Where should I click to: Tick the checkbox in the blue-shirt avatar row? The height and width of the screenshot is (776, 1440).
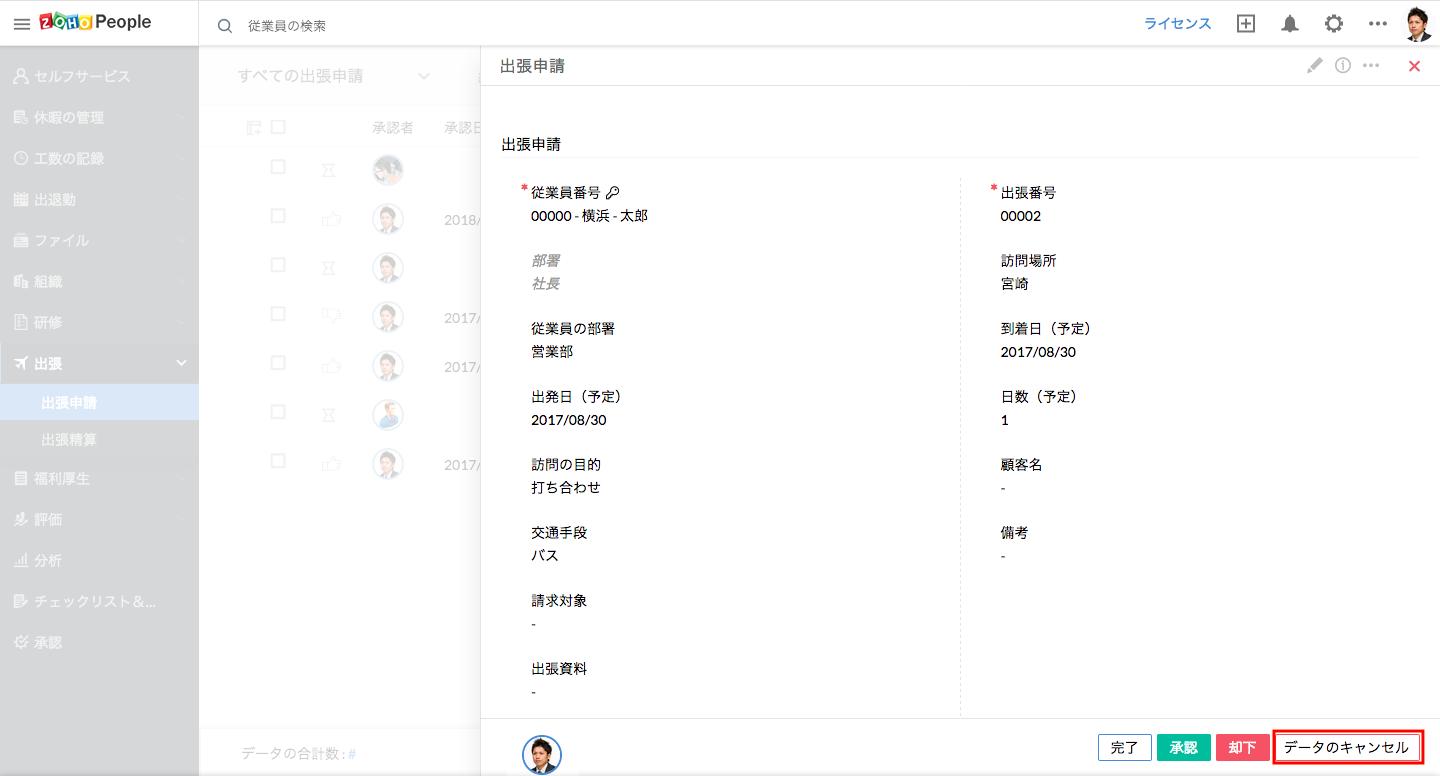278,412
